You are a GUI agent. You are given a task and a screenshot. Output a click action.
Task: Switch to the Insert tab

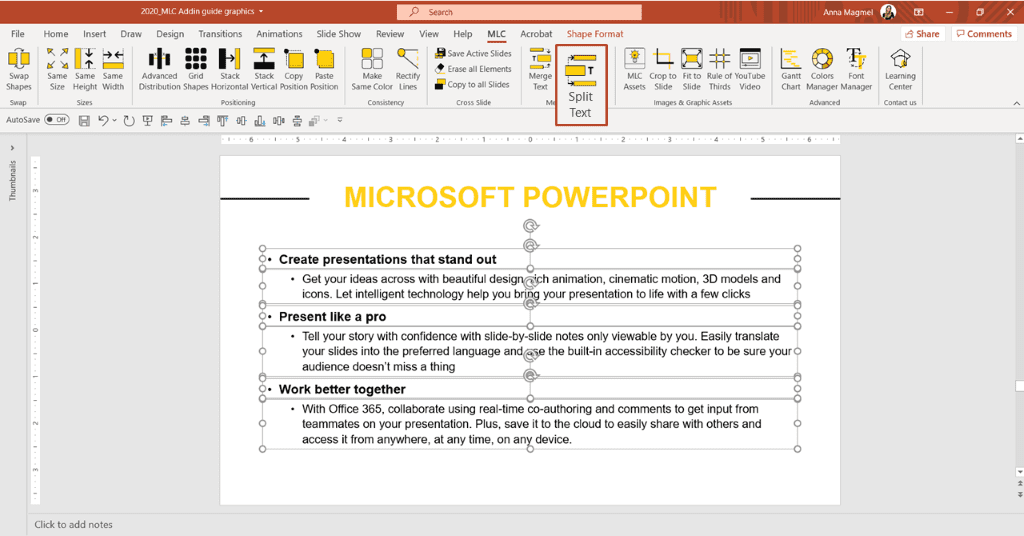[x=95, y=34]
